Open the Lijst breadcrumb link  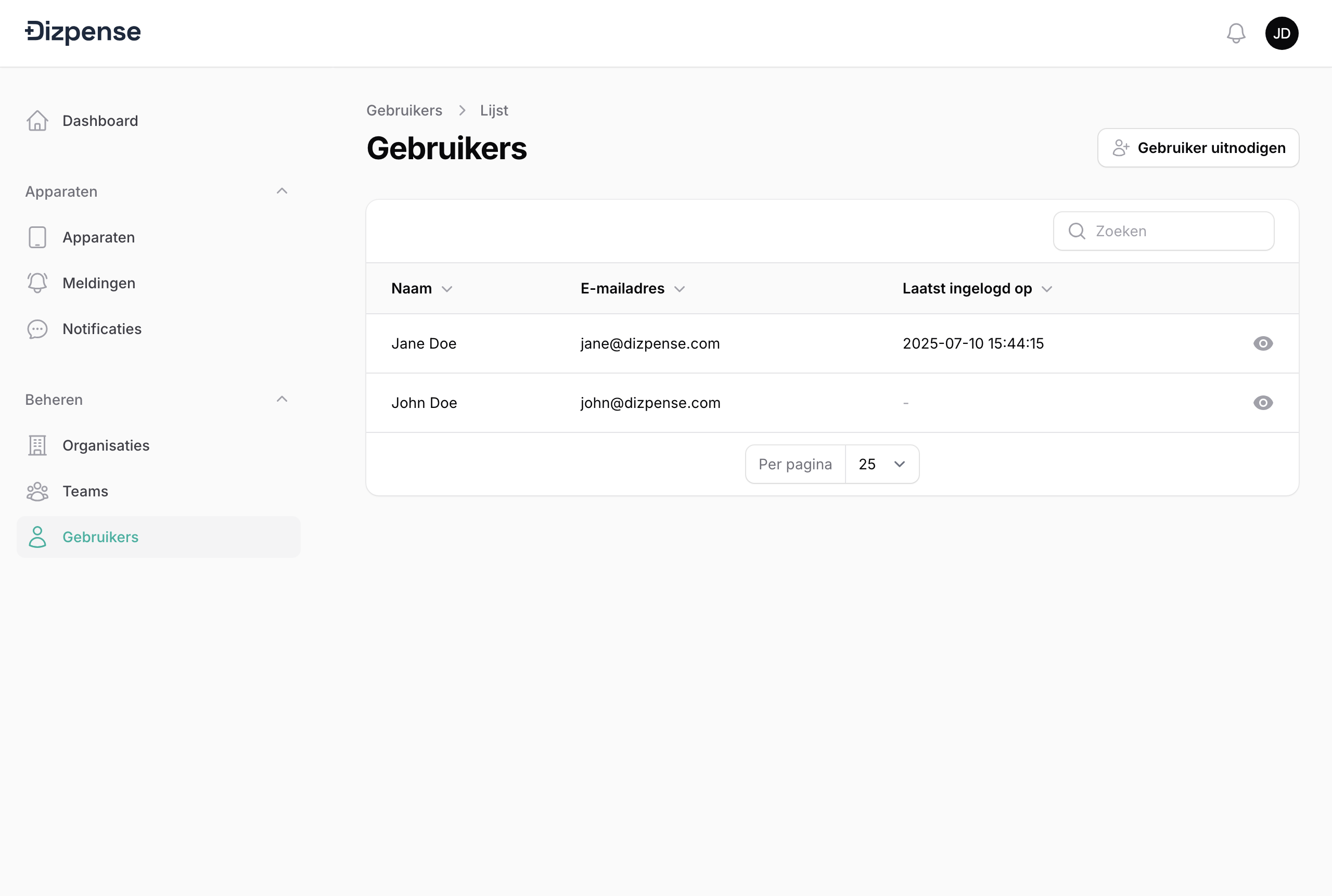click(494, 110)
